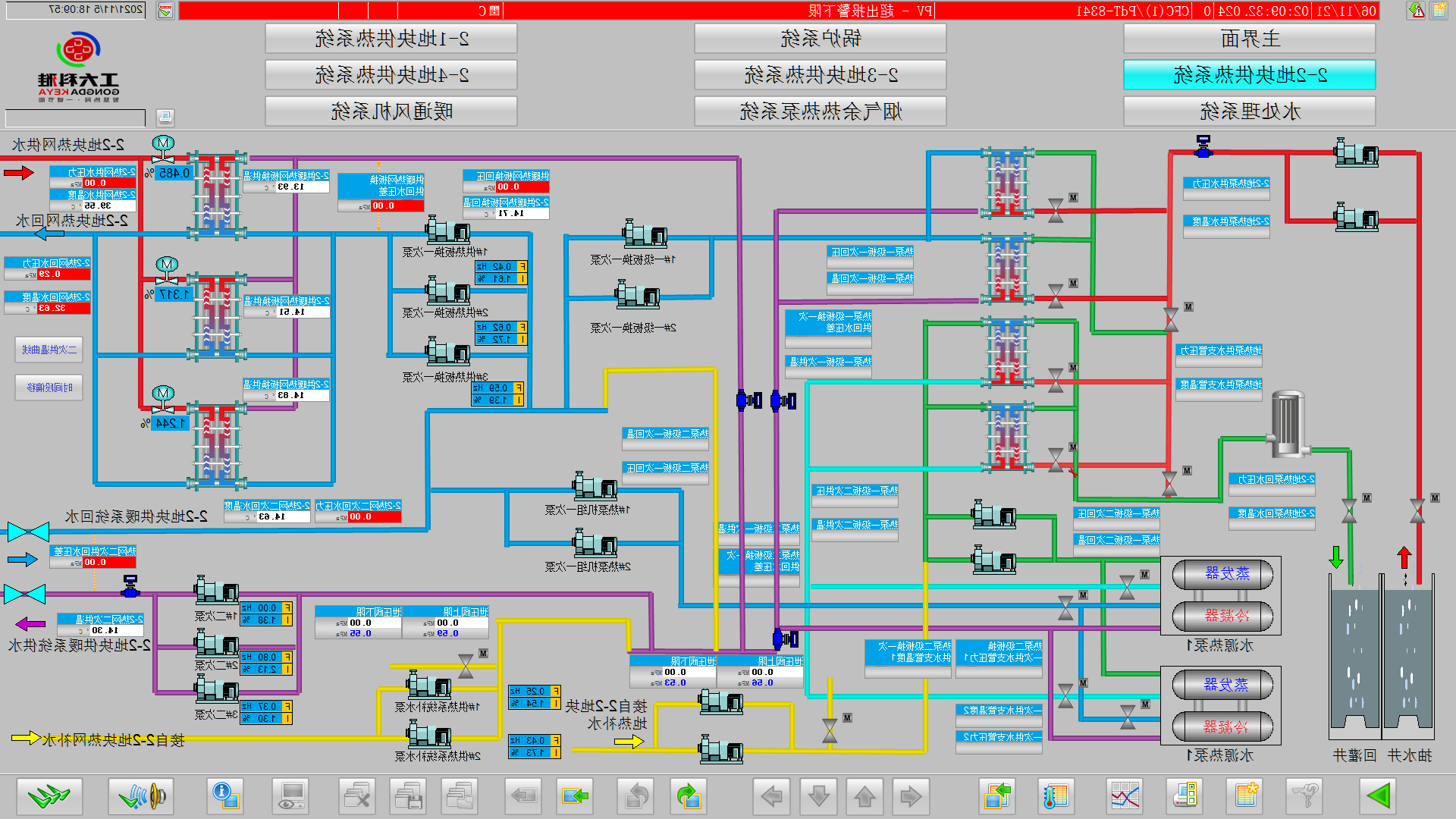Viewport: 1456px width, 819px height.
Task: Click the 32.63 S-2热网回水温度 reading
Action: tap(47, 309)
